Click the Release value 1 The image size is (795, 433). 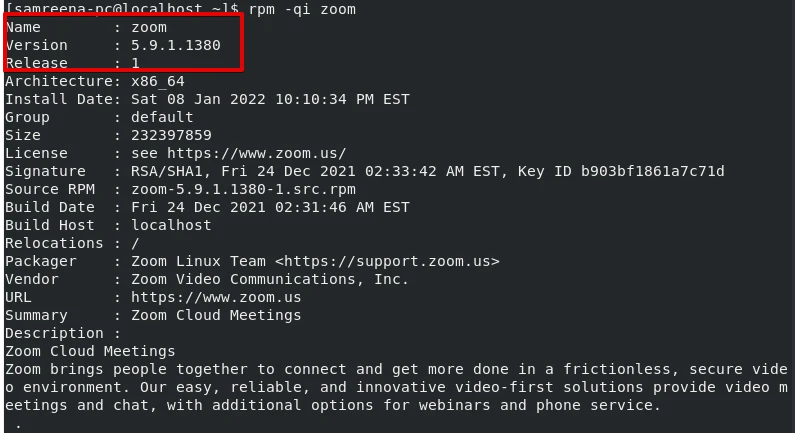click(x=135, y=64)
